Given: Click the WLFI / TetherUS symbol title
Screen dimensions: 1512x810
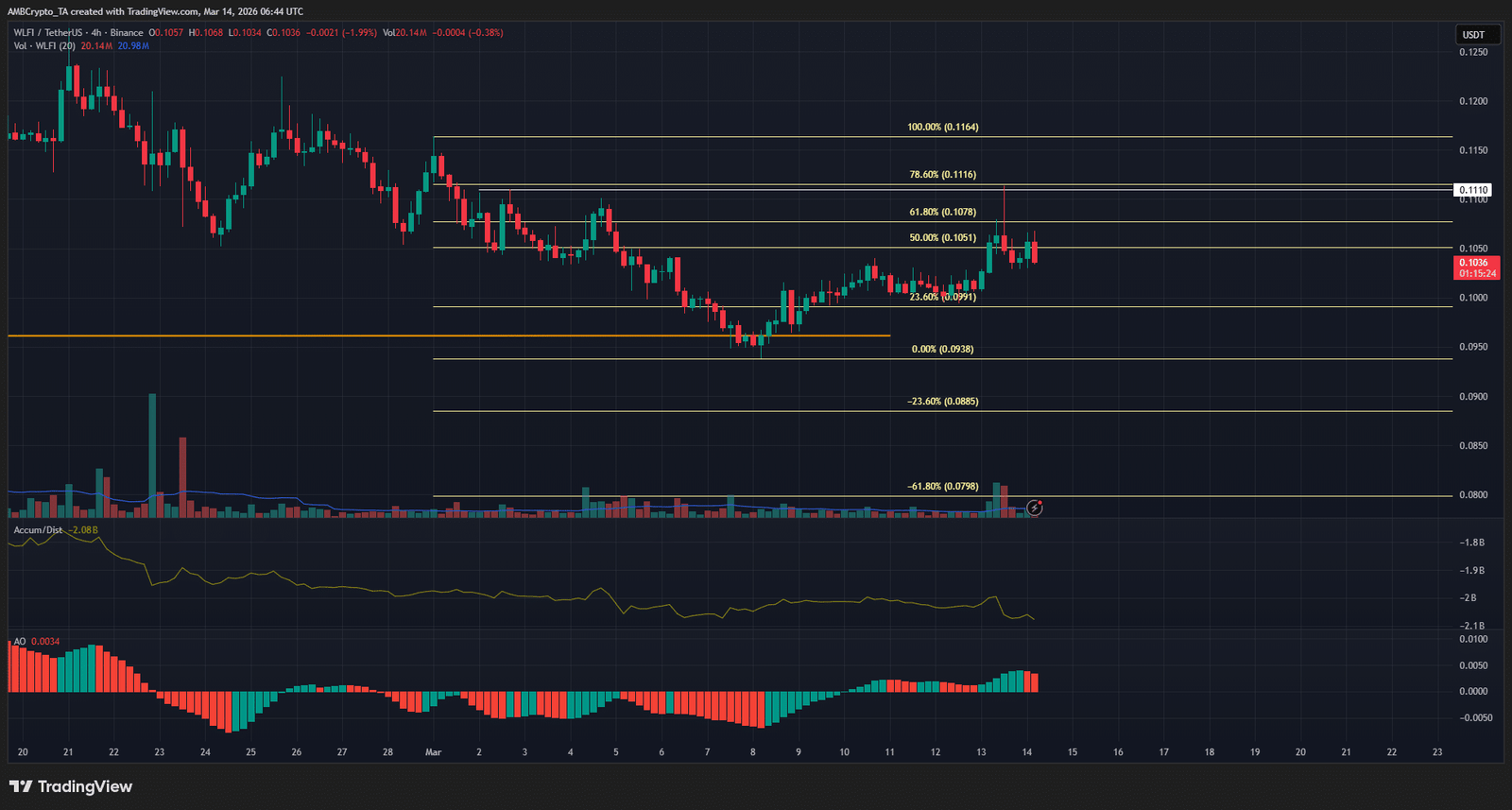Looking at the screenshot, I should point(47,33).
